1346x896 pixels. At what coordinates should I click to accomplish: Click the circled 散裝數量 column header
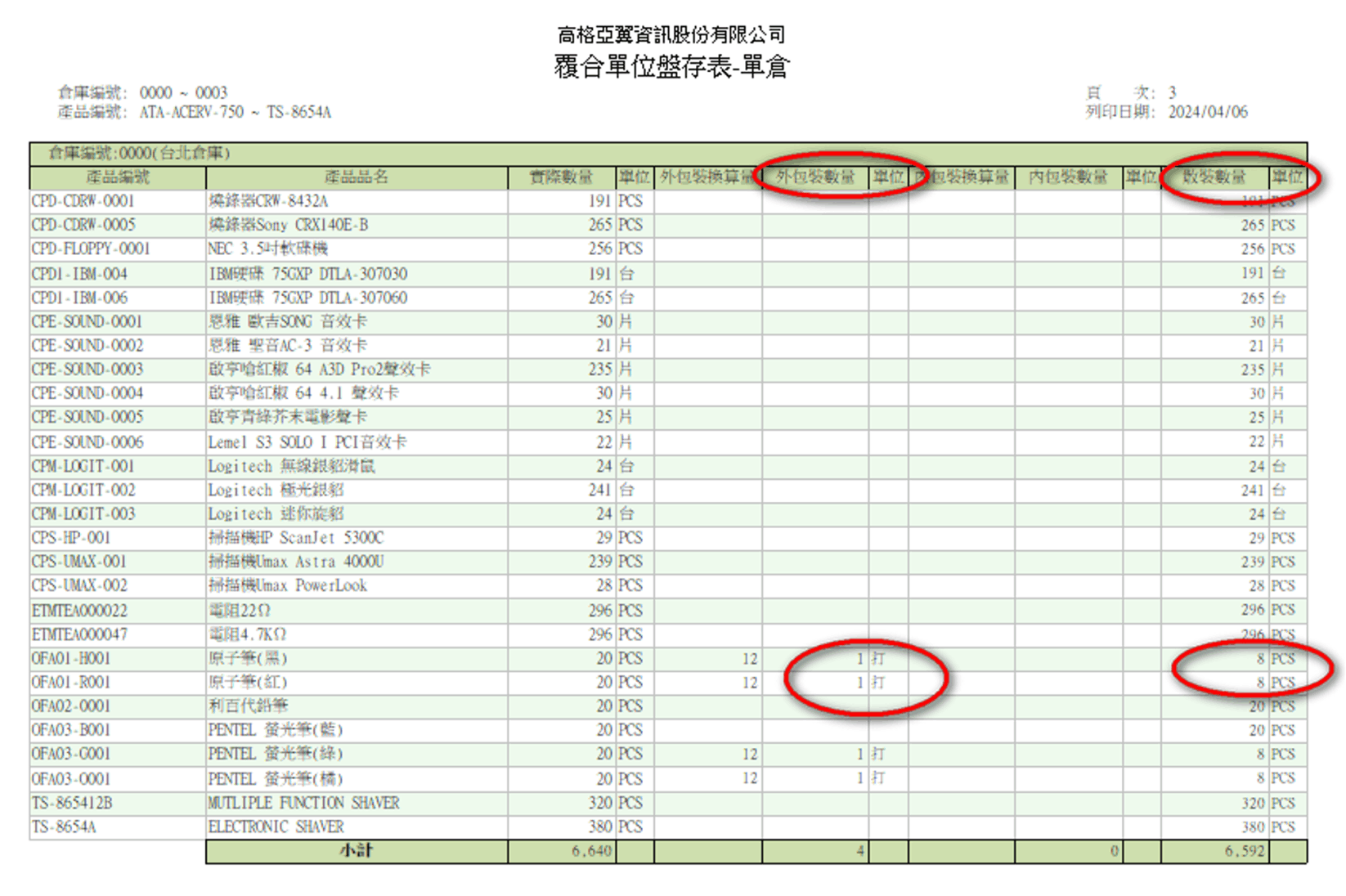click(x=1214, y=177)
